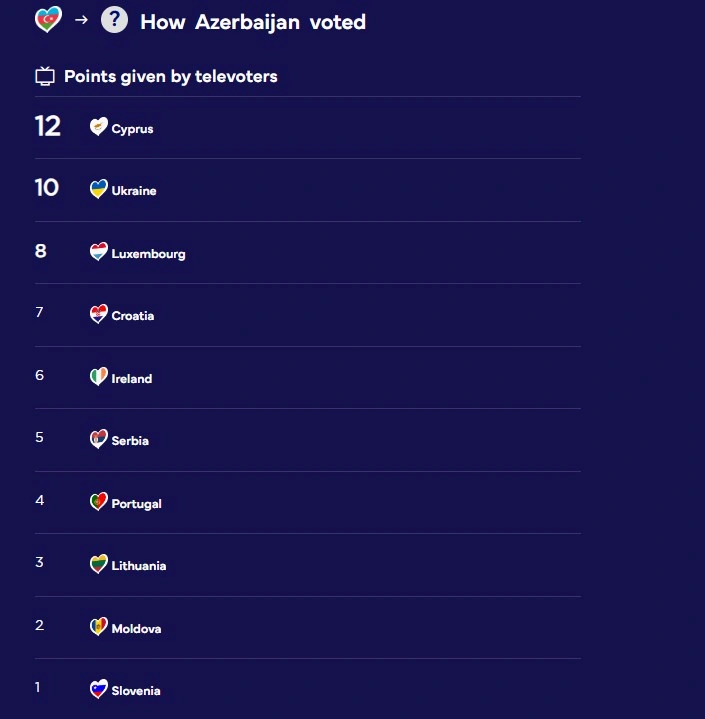Click the Ukraine heart flag icon

pyautogui.click(x=98, y=189)
